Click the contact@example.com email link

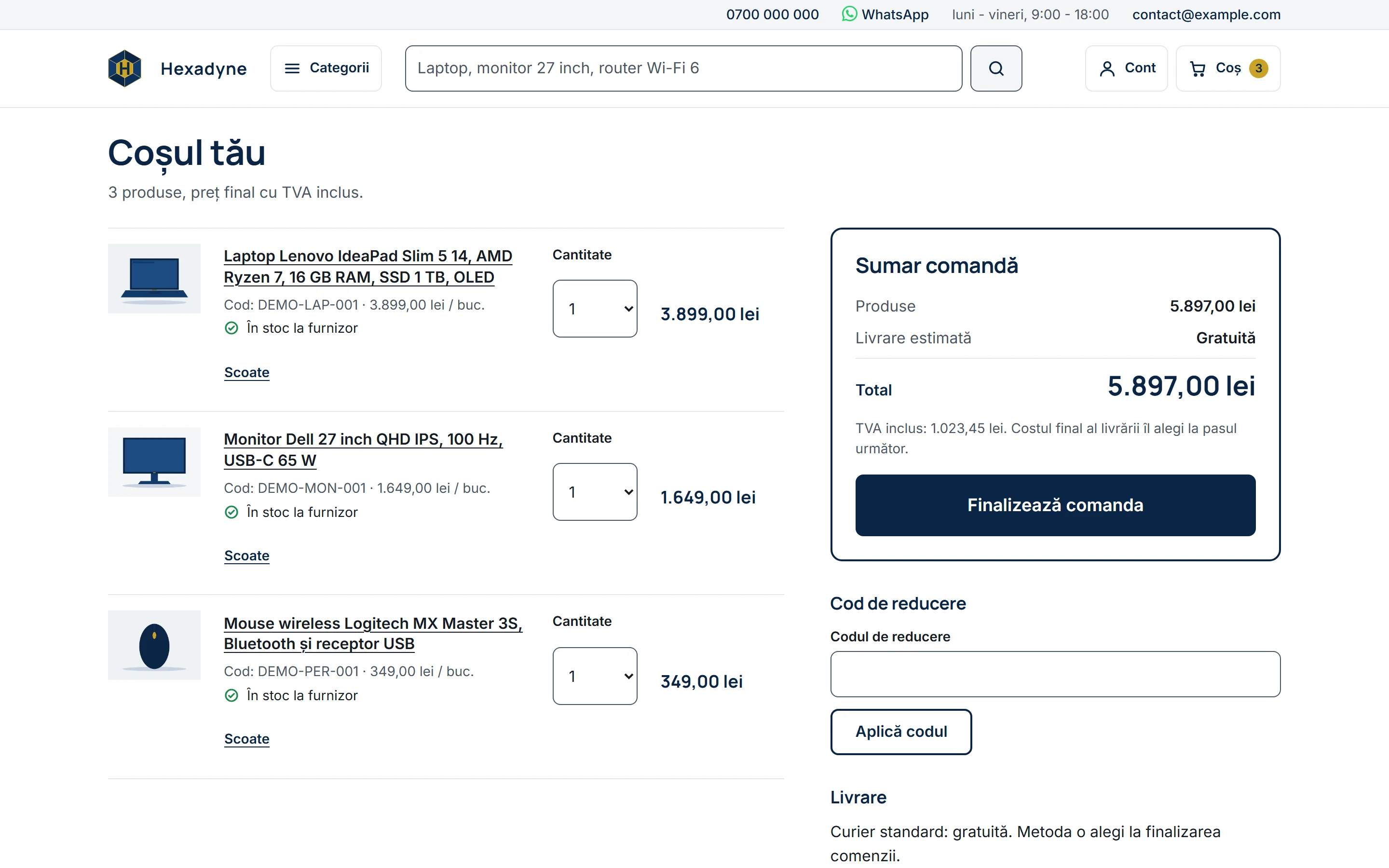[1206, 14]
